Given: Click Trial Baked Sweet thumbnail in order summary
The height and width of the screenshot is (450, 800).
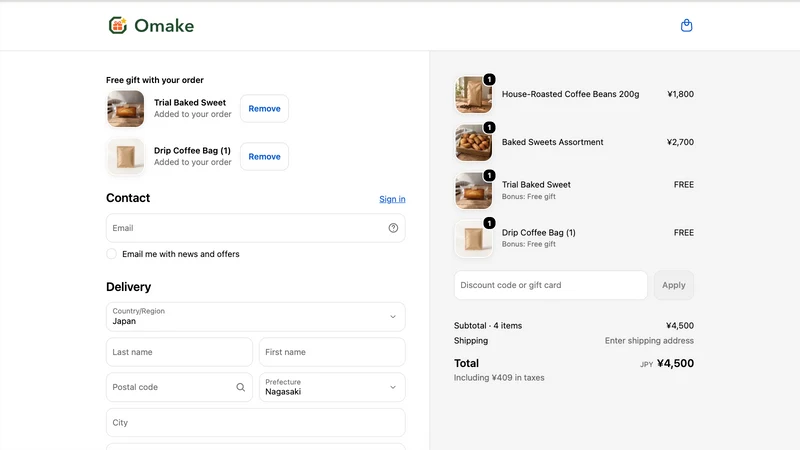Looking at the screenshot, I should point(473,190).
